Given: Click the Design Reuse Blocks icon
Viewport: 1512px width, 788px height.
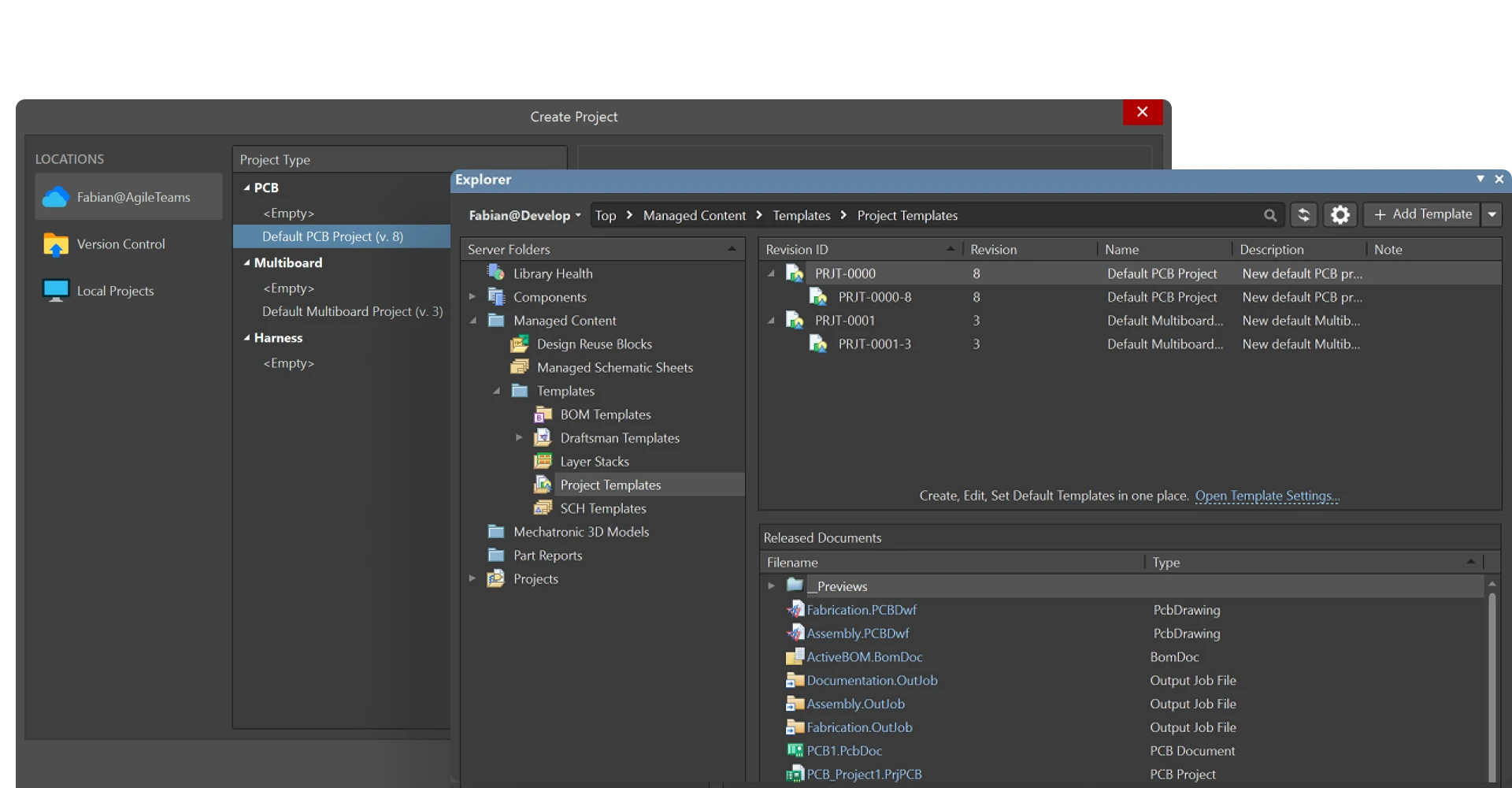Looking at the screenshot, I should [x=520, y=344].
